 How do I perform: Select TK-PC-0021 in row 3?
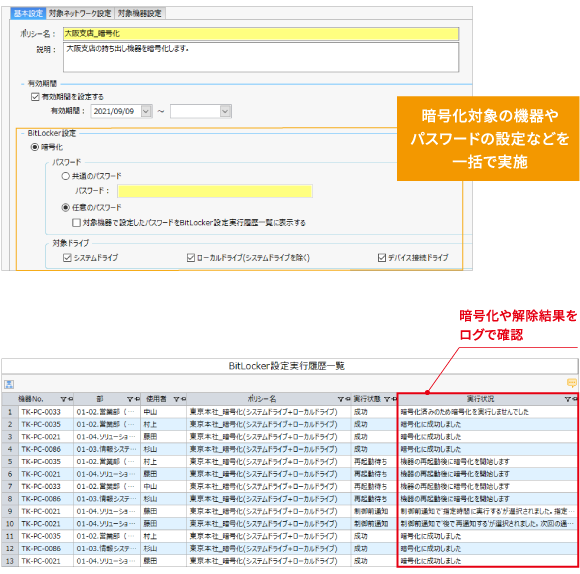point(41,437)
